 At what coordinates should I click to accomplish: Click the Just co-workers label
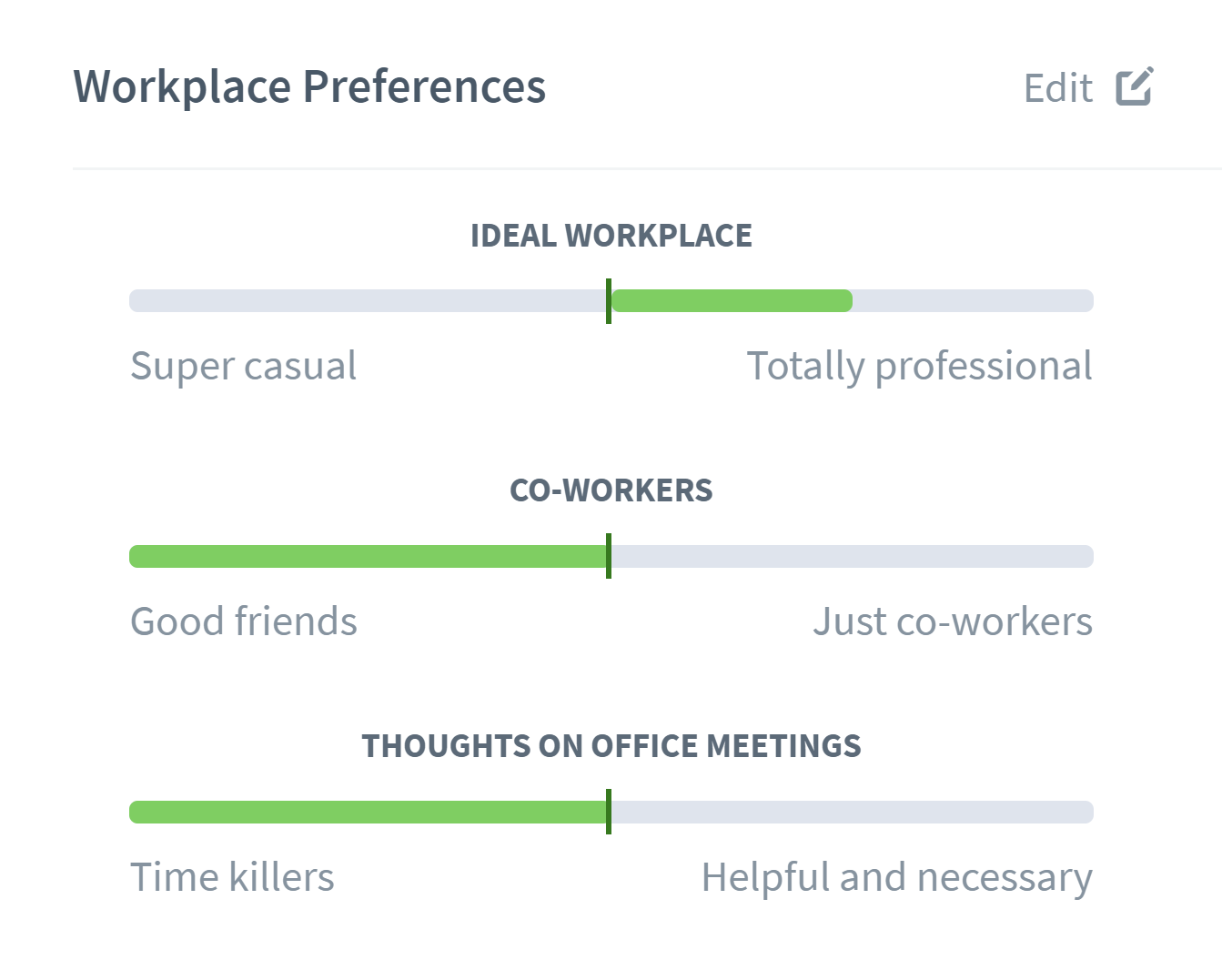[952, 621]
